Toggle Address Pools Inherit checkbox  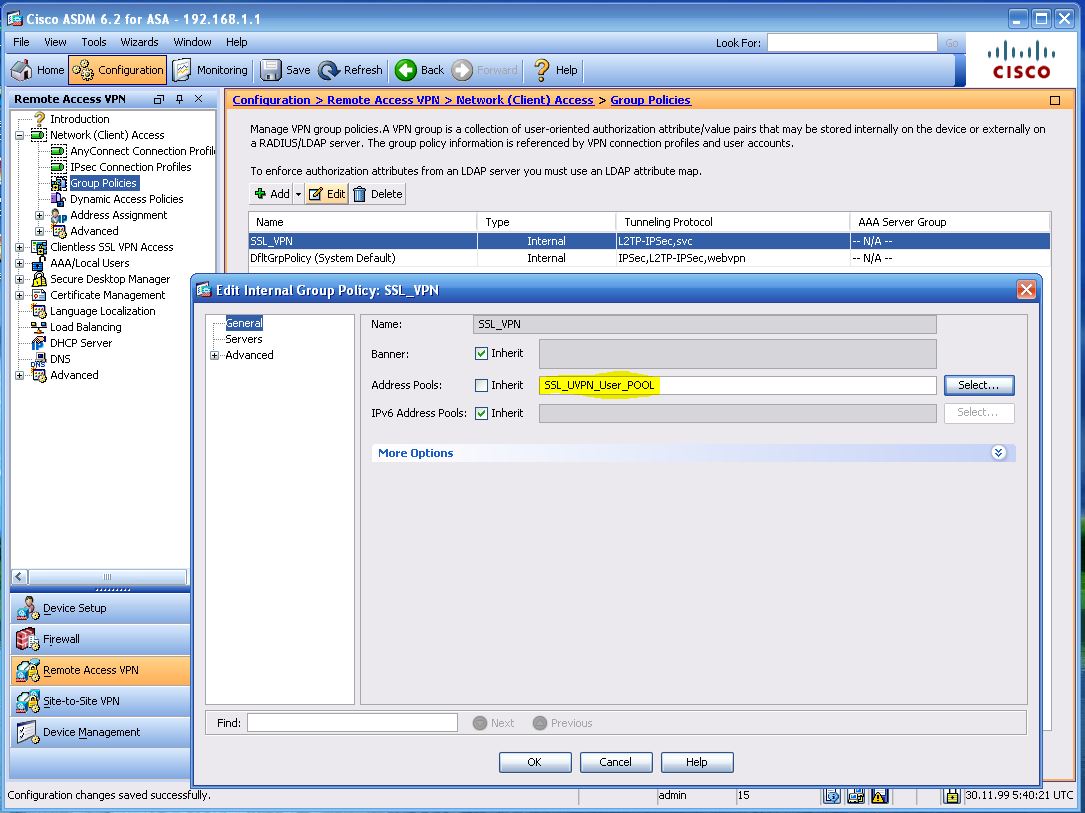482,385
